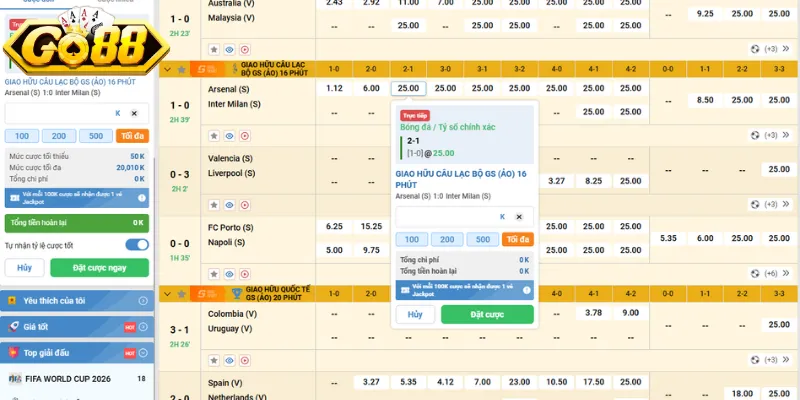Toggle 'Tự nhận tỷ lệ cược tốt' switch
Image resolution: width=800 pixels, height=400 pixels.
pos(136,244)
